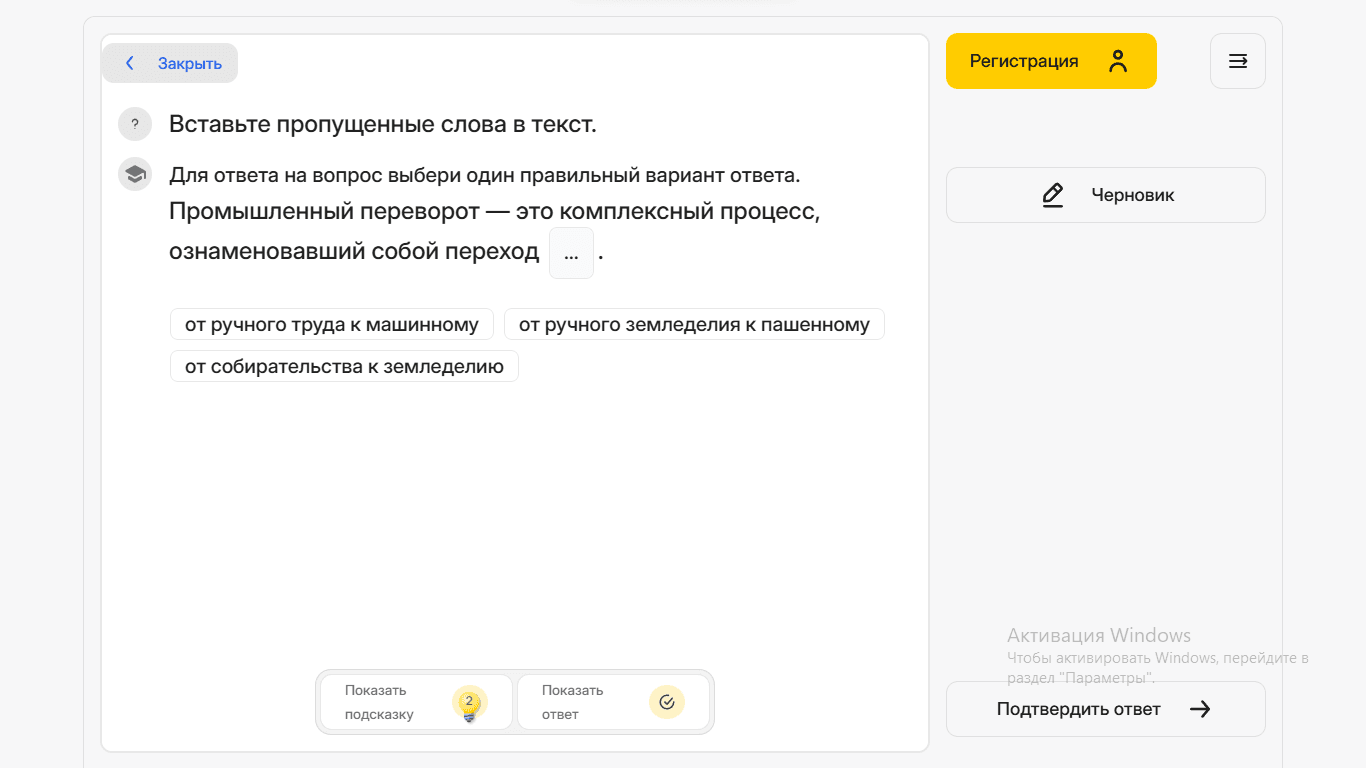
Task: Click the Показать ответ text
Action: point(573,702)
